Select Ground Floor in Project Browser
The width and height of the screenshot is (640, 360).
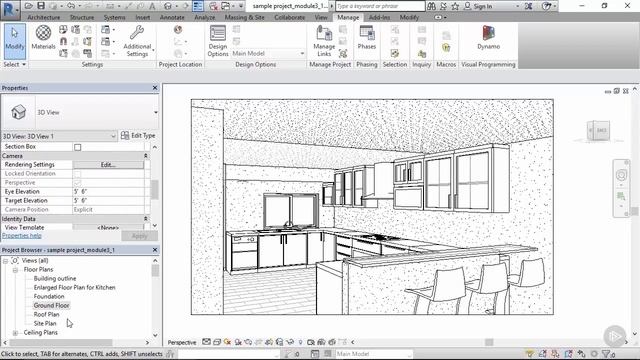click(51, 305)
